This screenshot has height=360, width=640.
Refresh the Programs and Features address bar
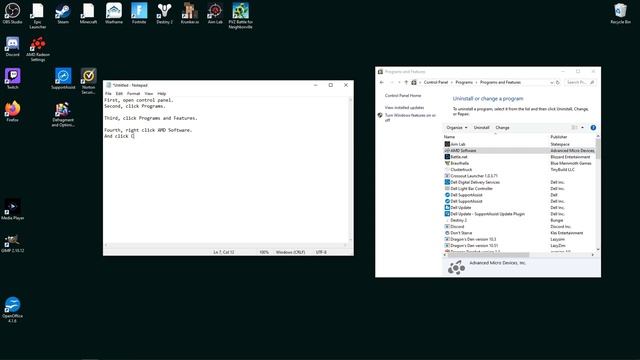point(558,82)
